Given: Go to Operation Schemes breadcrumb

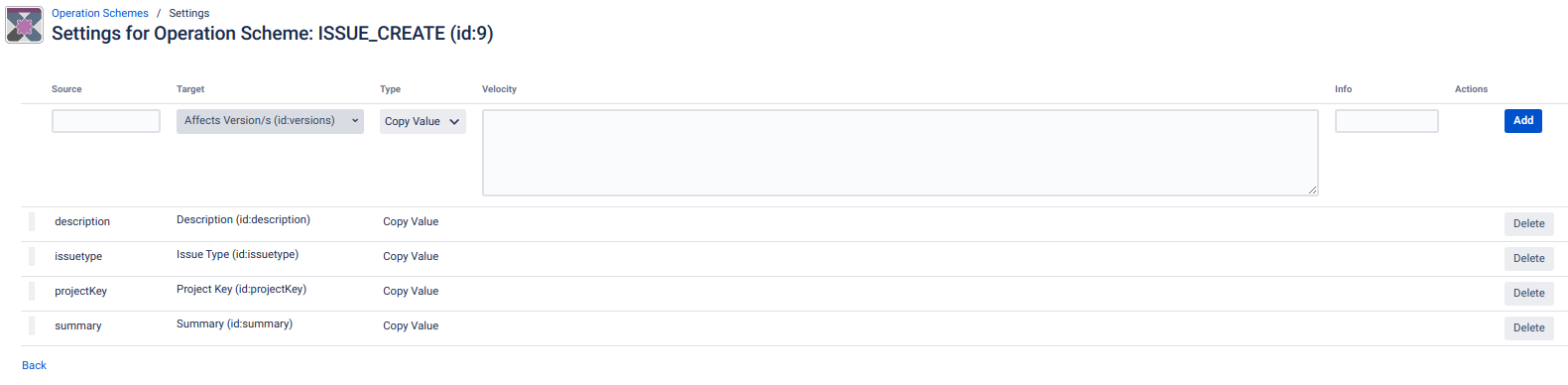Looking at the screenshot, I should pos(100,13).
